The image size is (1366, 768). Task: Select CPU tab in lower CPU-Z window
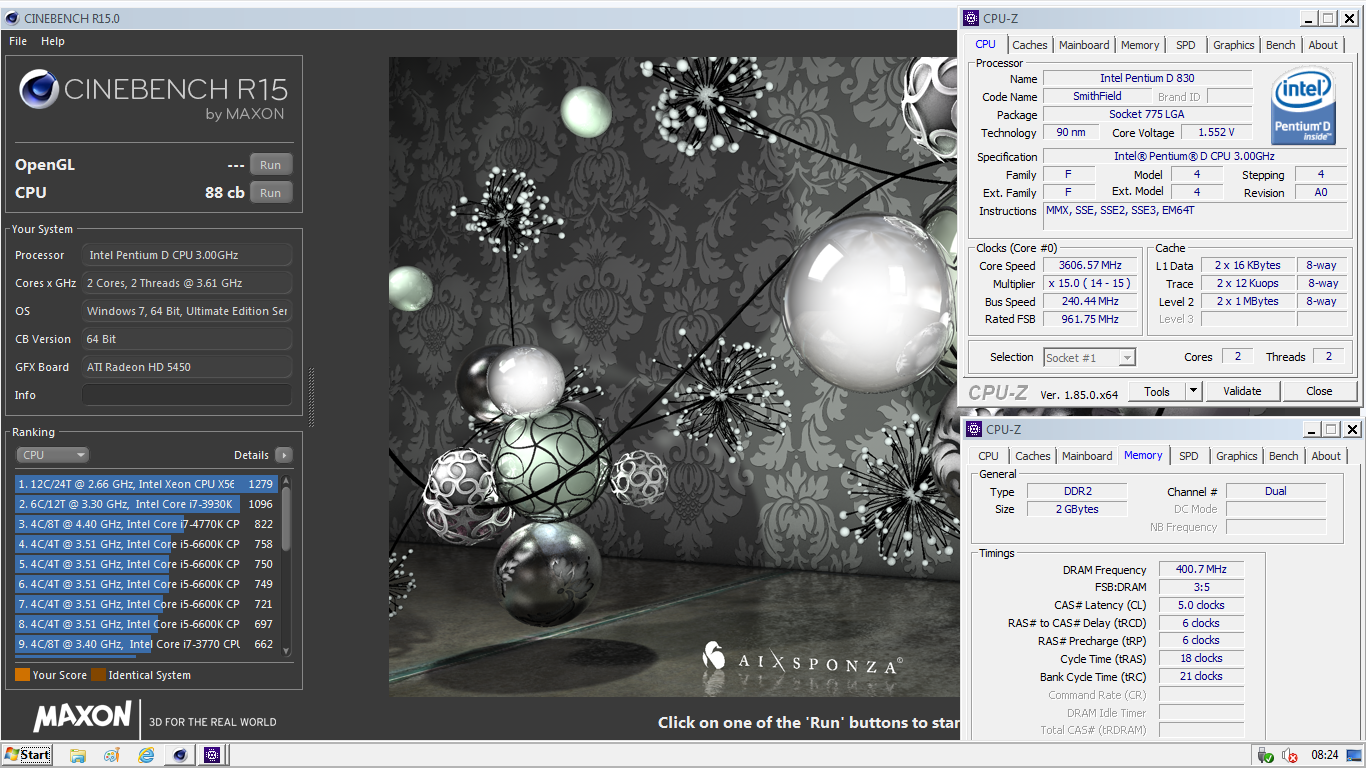(x=988, y=456)
